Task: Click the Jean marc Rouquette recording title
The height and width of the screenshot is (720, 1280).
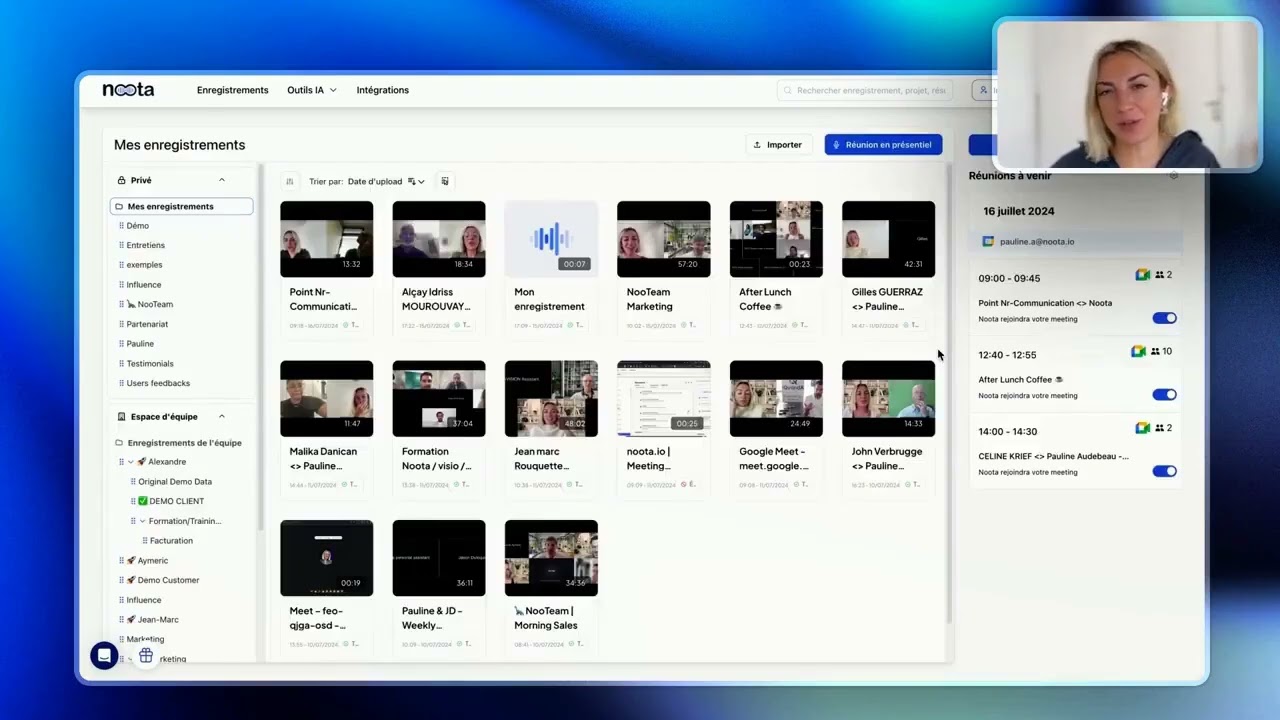Action: tap(541, 458)
